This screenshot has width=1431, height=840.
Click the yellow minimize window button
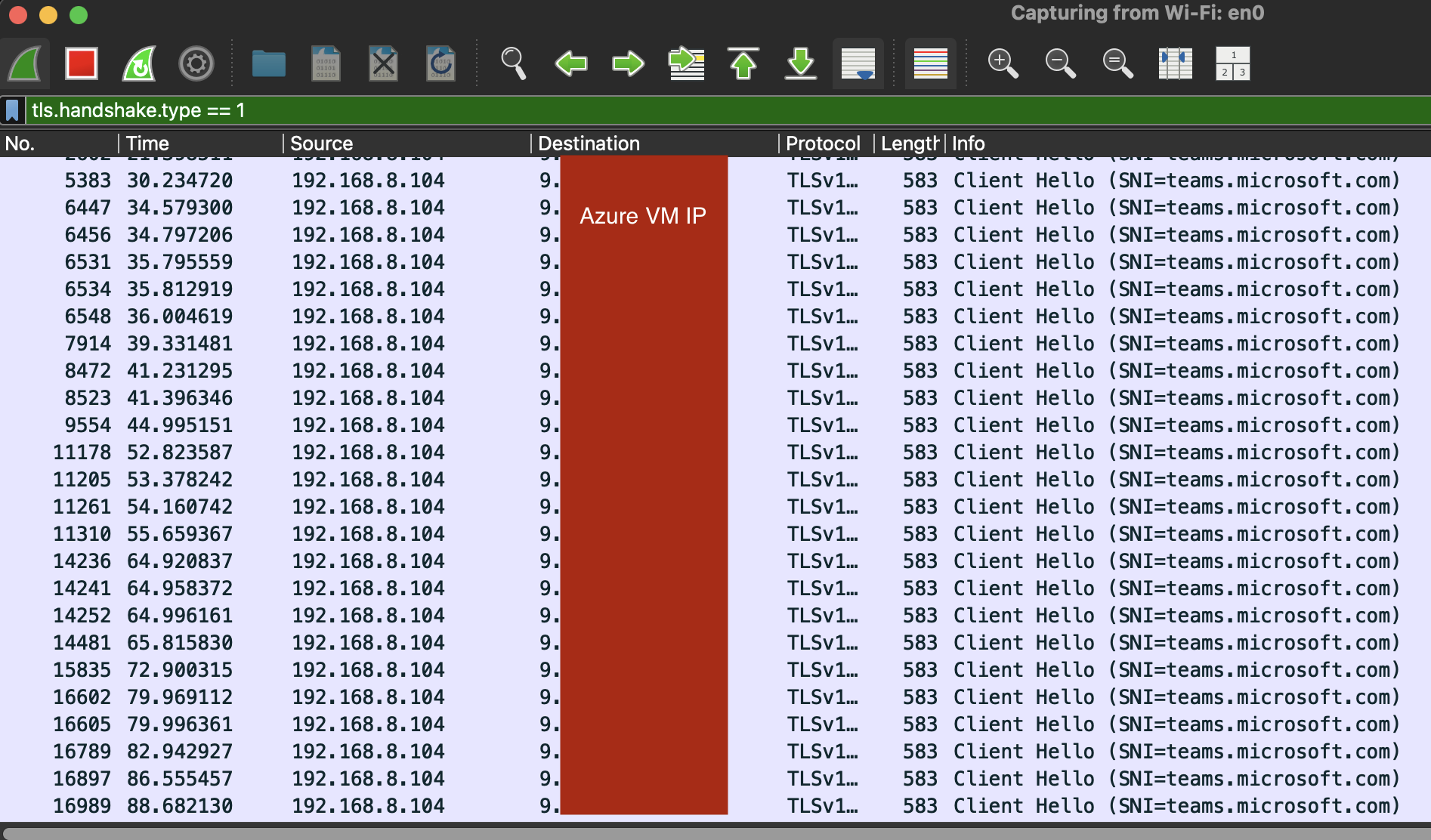pos(48,14)
